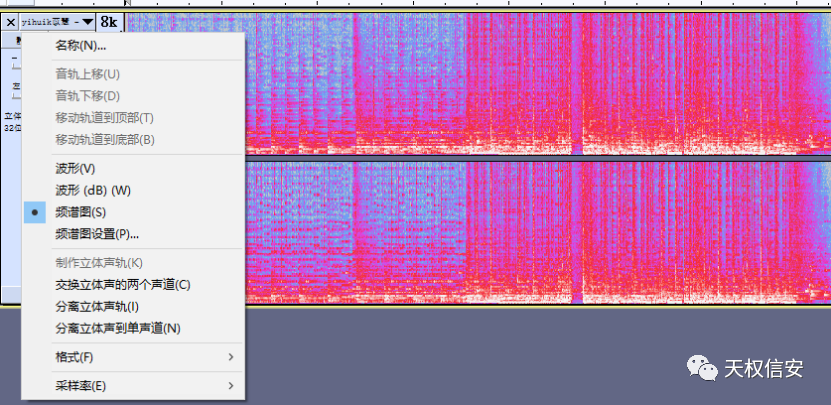Viewport: 831px width, 405px height.
Task: Select the checked 频谱图(S) view option
Action: click(80, 212)
